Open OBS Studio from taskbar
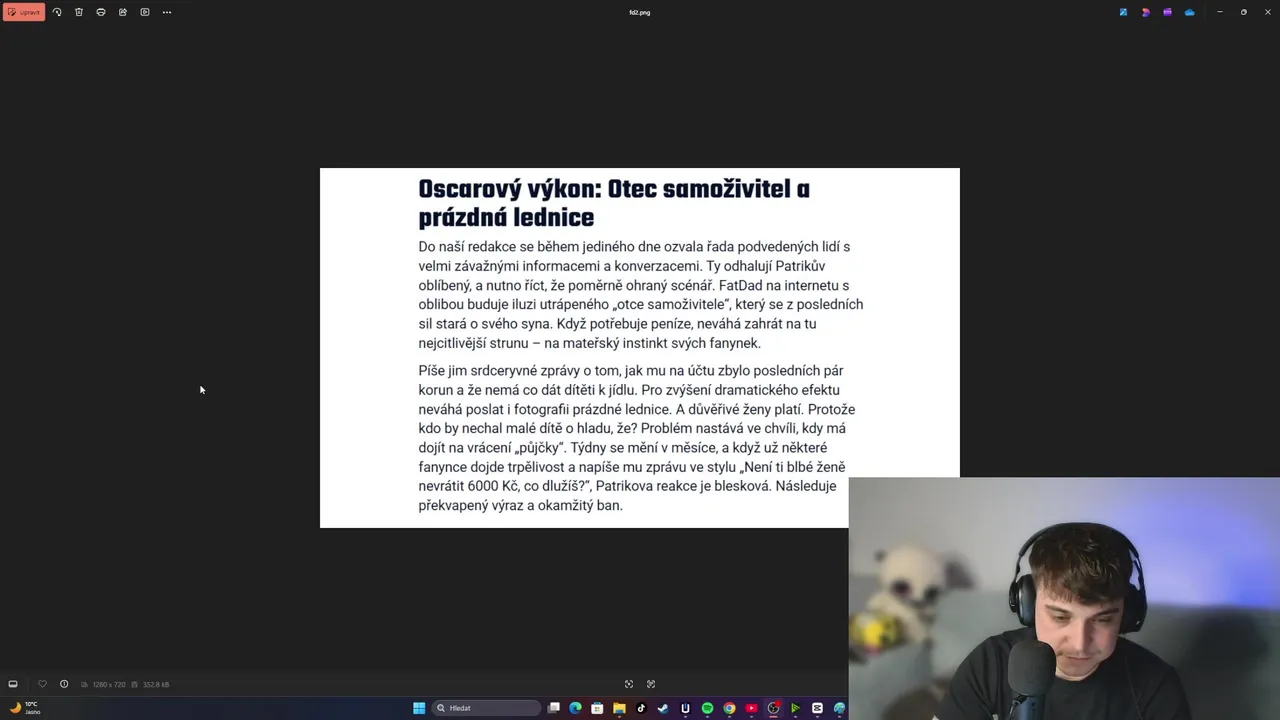Screen dimensions: 1280x720 pyautogui.click(x=773, y=708)
